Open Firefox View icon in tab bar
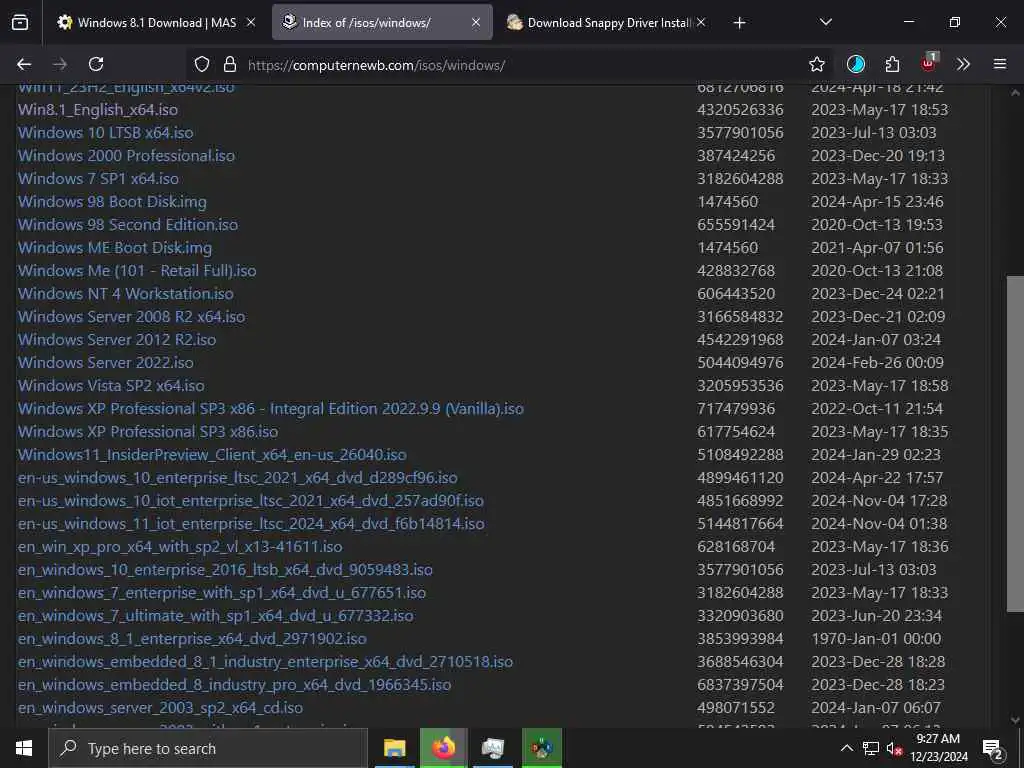The width and height of the screenshot is (1024, 768). 20,23
